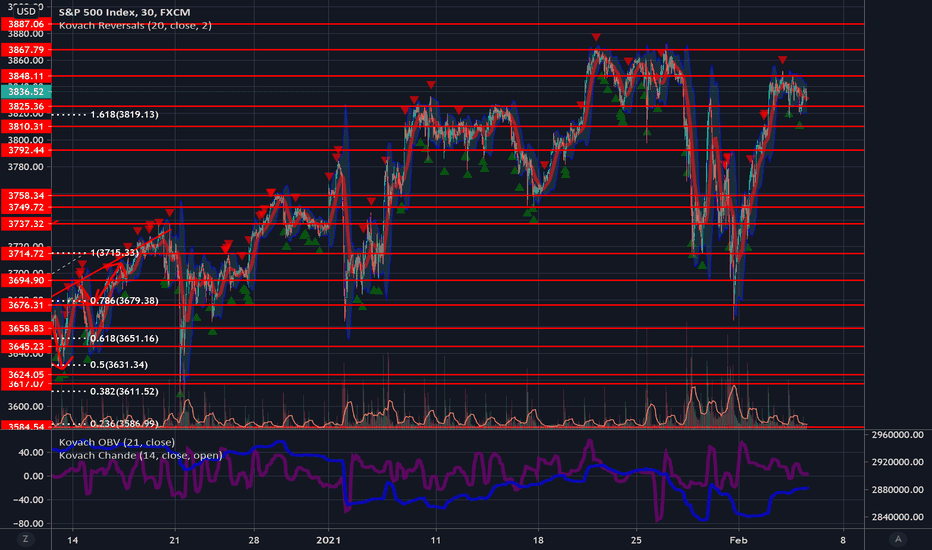The image size is (932, 550).
Task: Click the 3749.72 price level label
Action: [26, 207]
